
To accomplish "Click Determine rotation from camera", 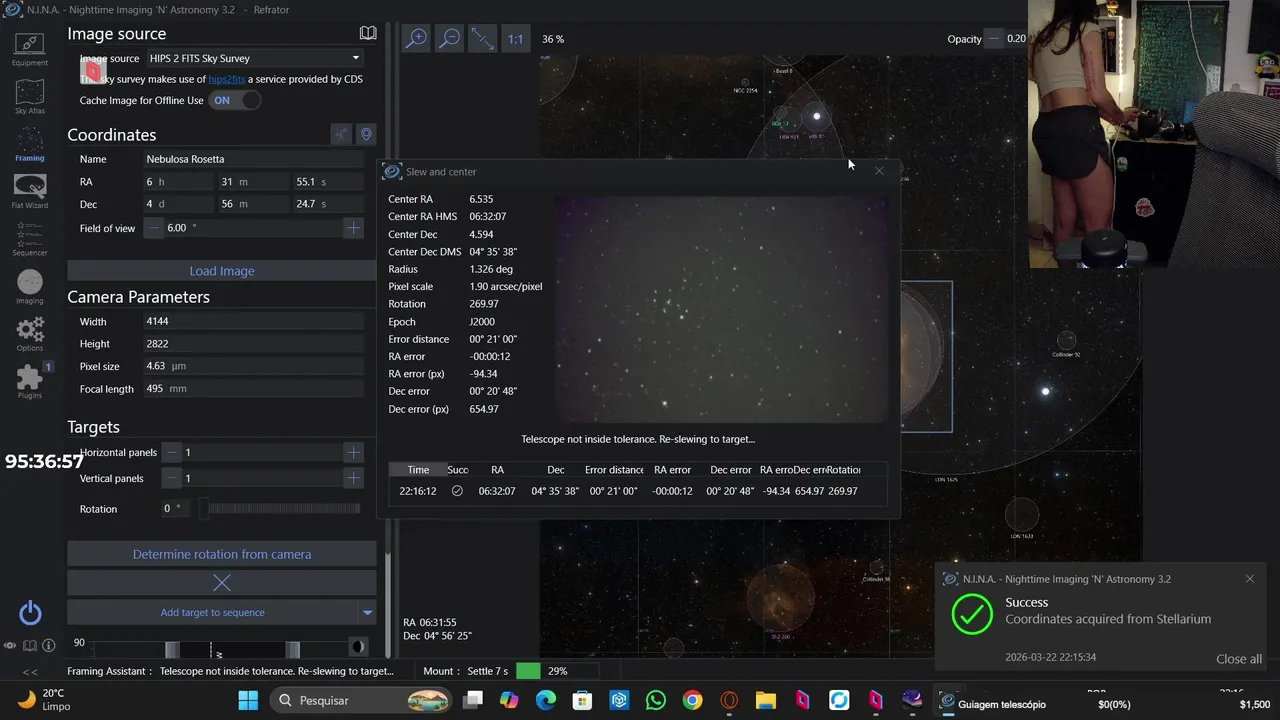I will [x=222, y=554].
